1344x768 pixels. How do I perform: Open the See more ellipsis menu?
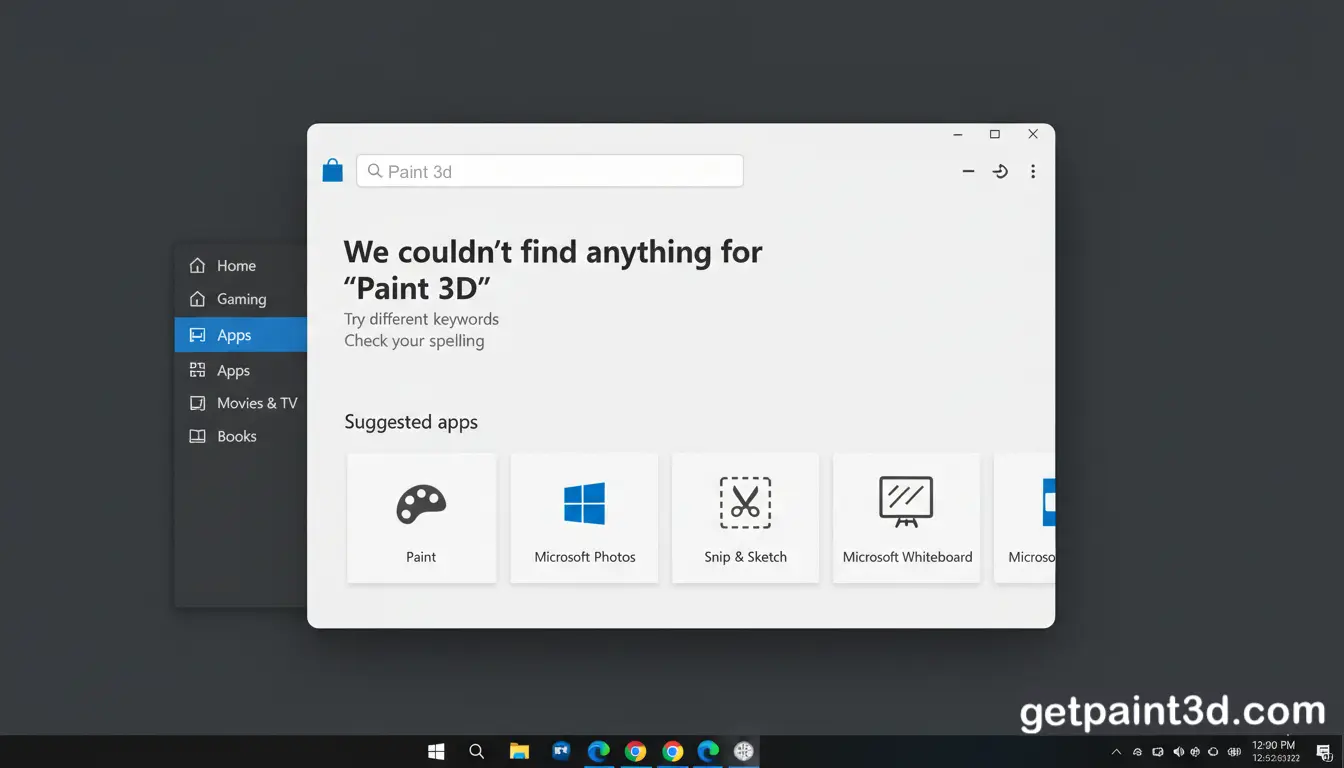tap(1033, 171)
